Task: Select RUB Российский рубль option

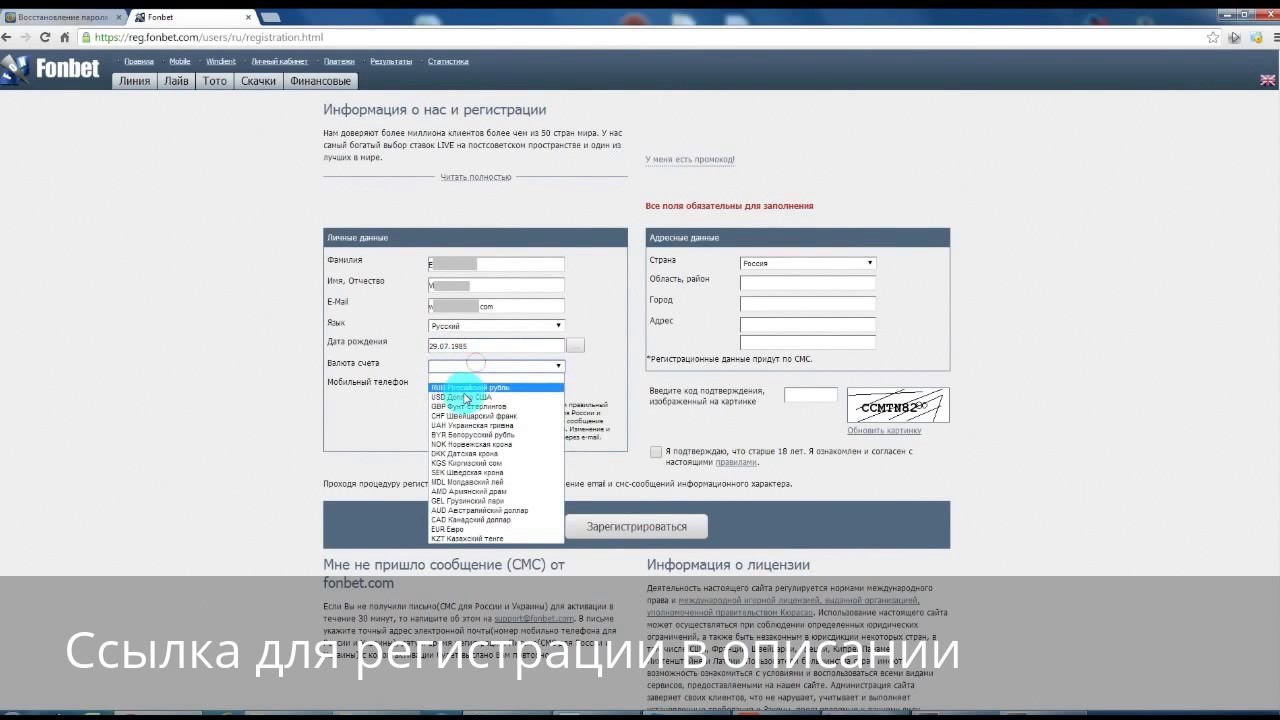Action: click(496, 387)
